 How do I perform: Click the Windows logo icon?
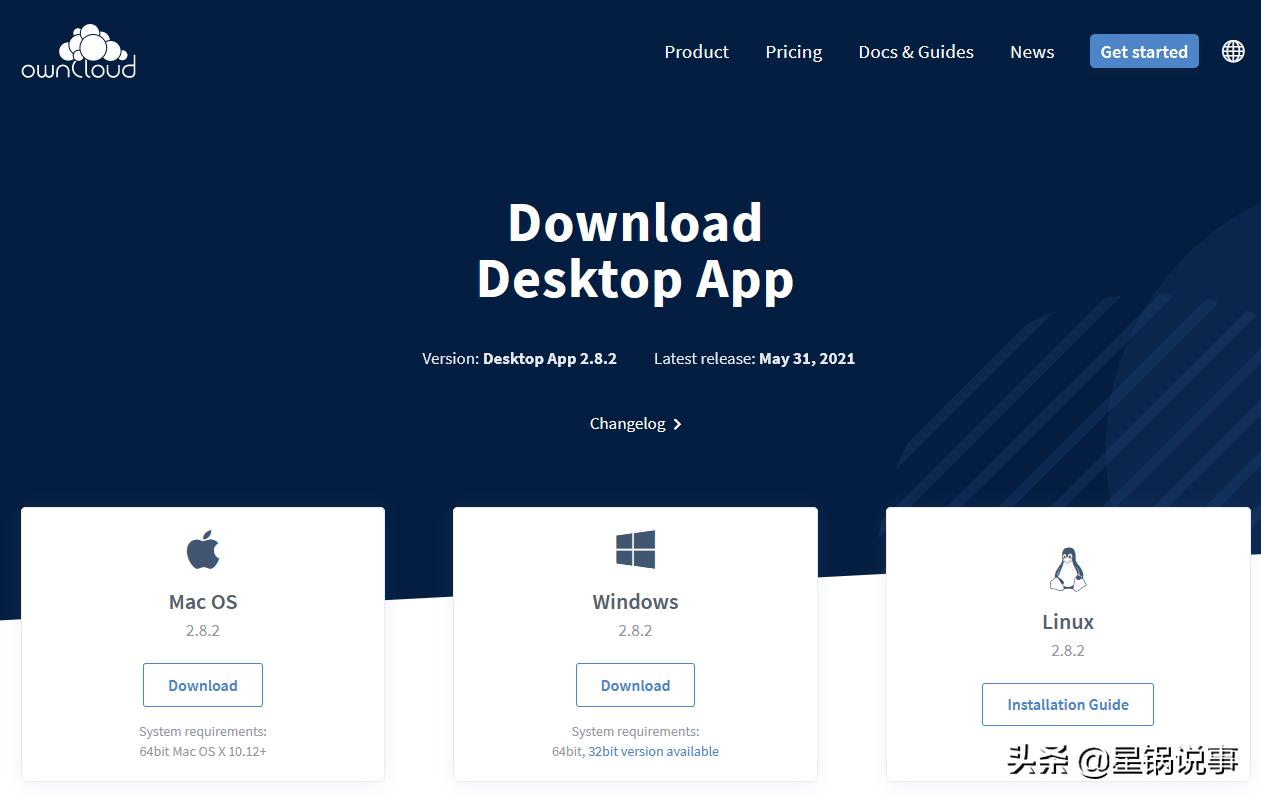coord(635,550)
